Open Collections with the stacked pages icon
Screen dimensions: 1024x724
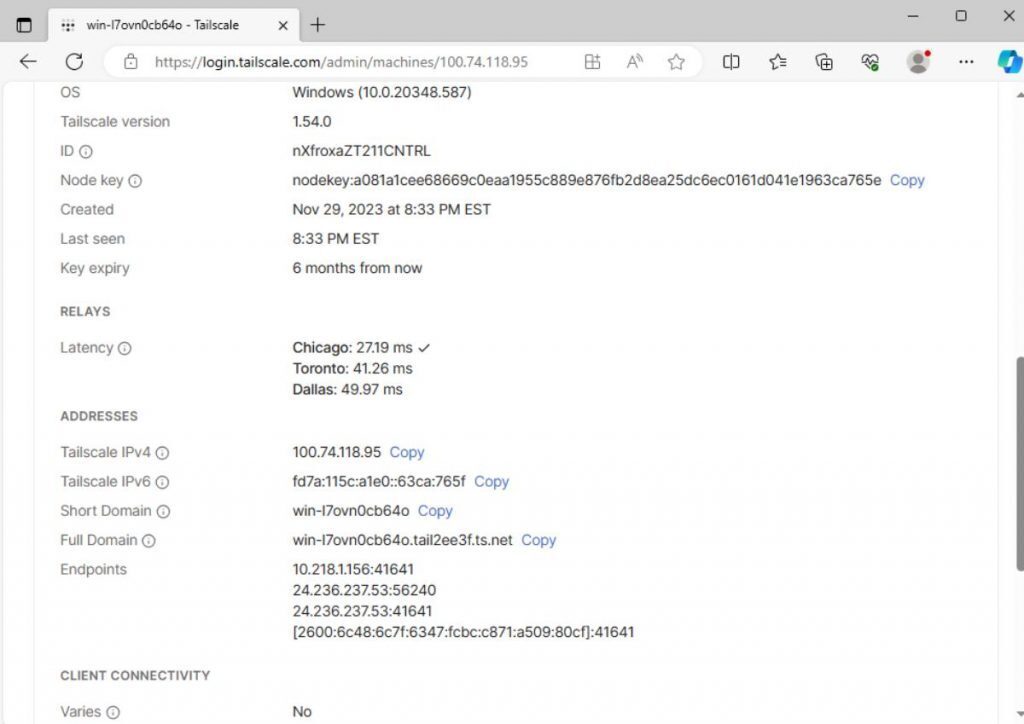(x=824, y=61)
